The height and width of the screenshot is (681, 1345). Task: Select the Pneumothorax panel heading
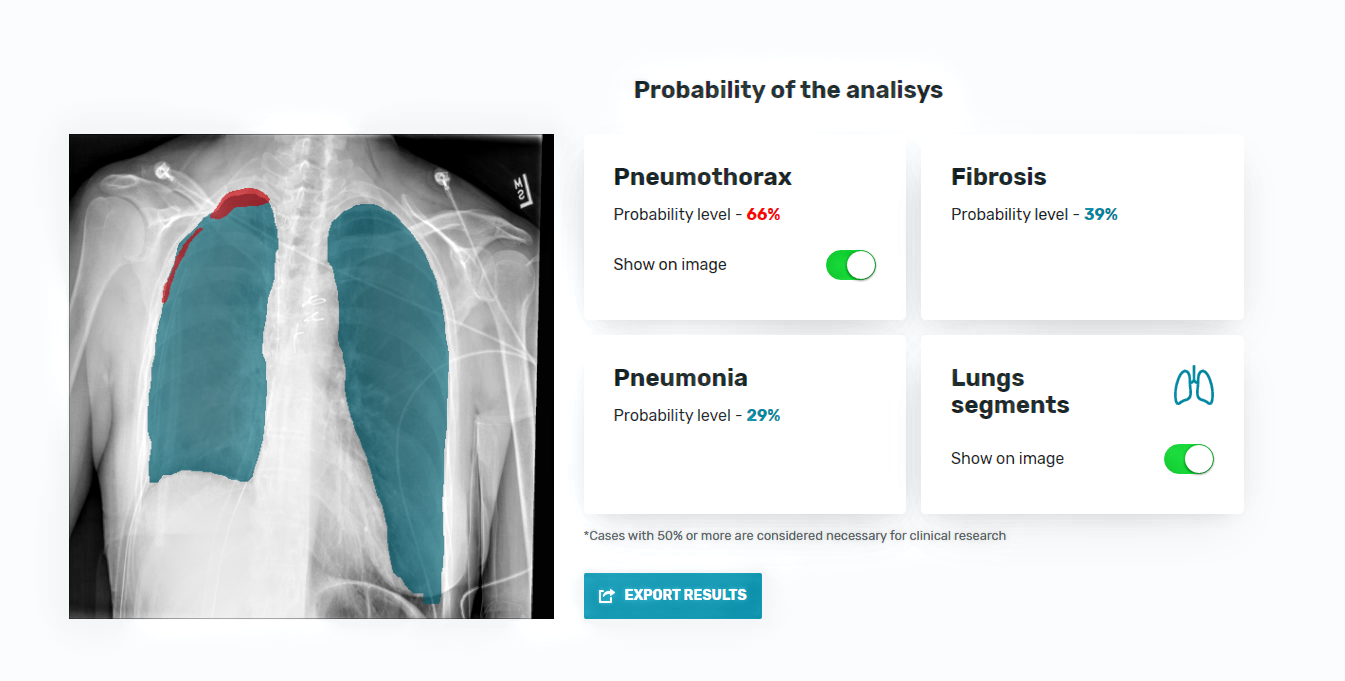tap(702, 177)
